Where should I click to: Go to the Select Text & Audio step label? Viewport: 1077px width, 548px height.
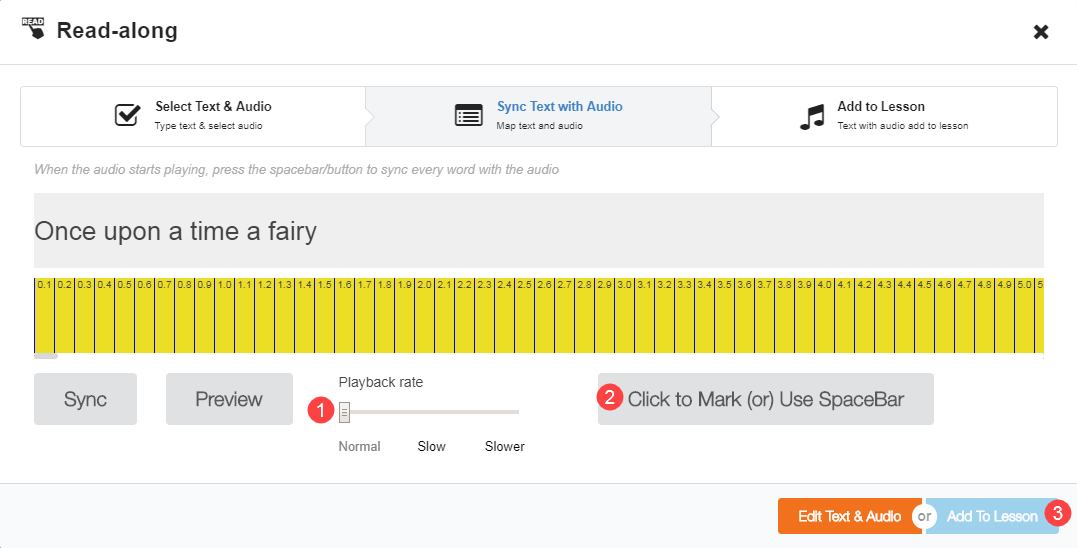213,107
